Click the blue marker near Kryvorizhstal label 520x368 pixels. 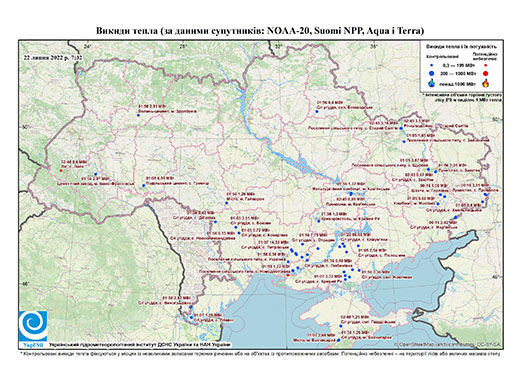[319, 221]
